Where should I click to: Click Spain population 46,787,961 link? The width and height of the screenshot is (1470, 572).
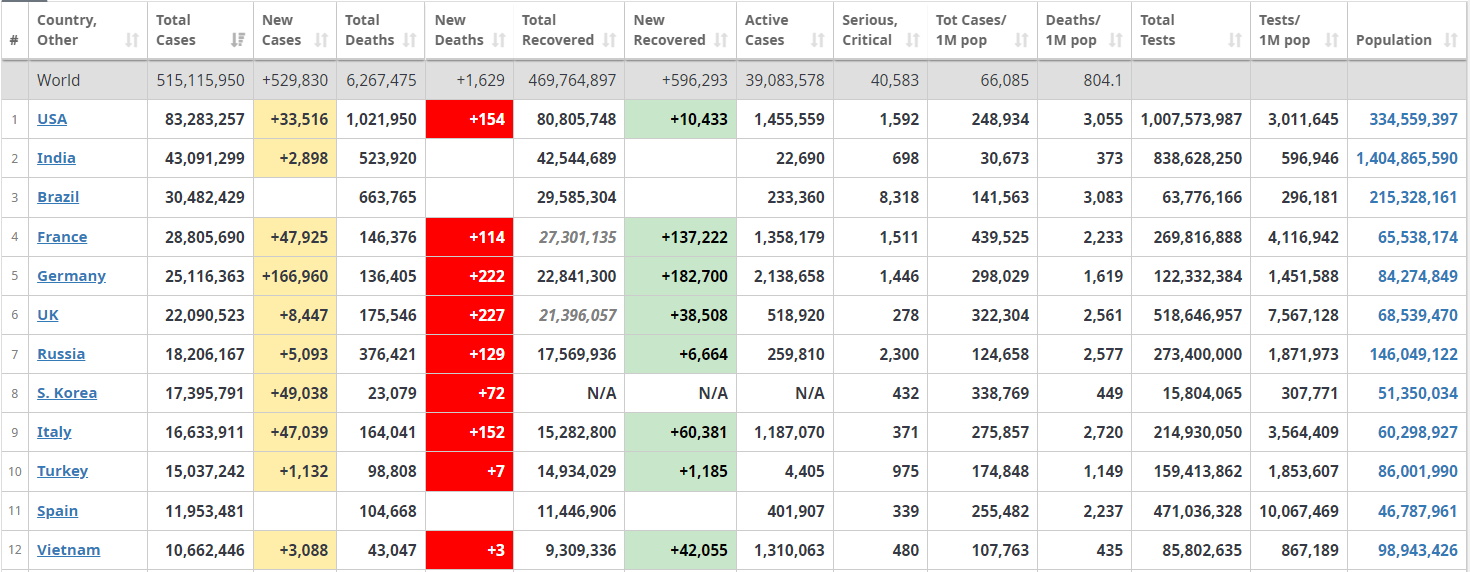pos(1418,511)
